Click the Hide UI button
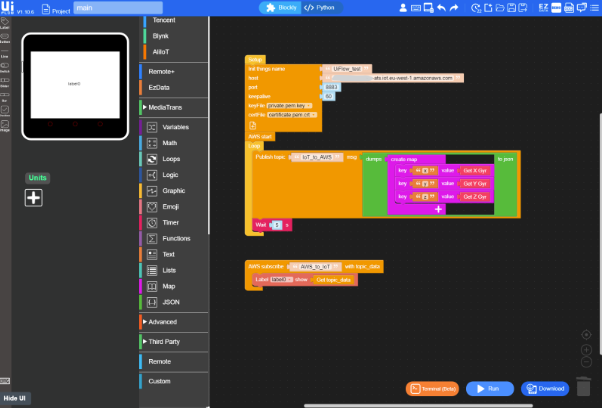This screenshot has width=602, height=408. click(15, 398)
